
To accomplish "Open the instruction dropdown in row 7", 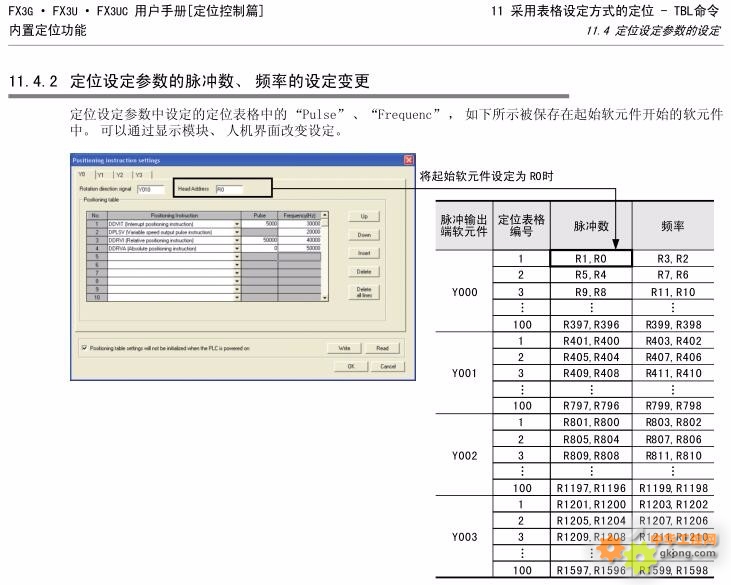I will click(237, 273).
